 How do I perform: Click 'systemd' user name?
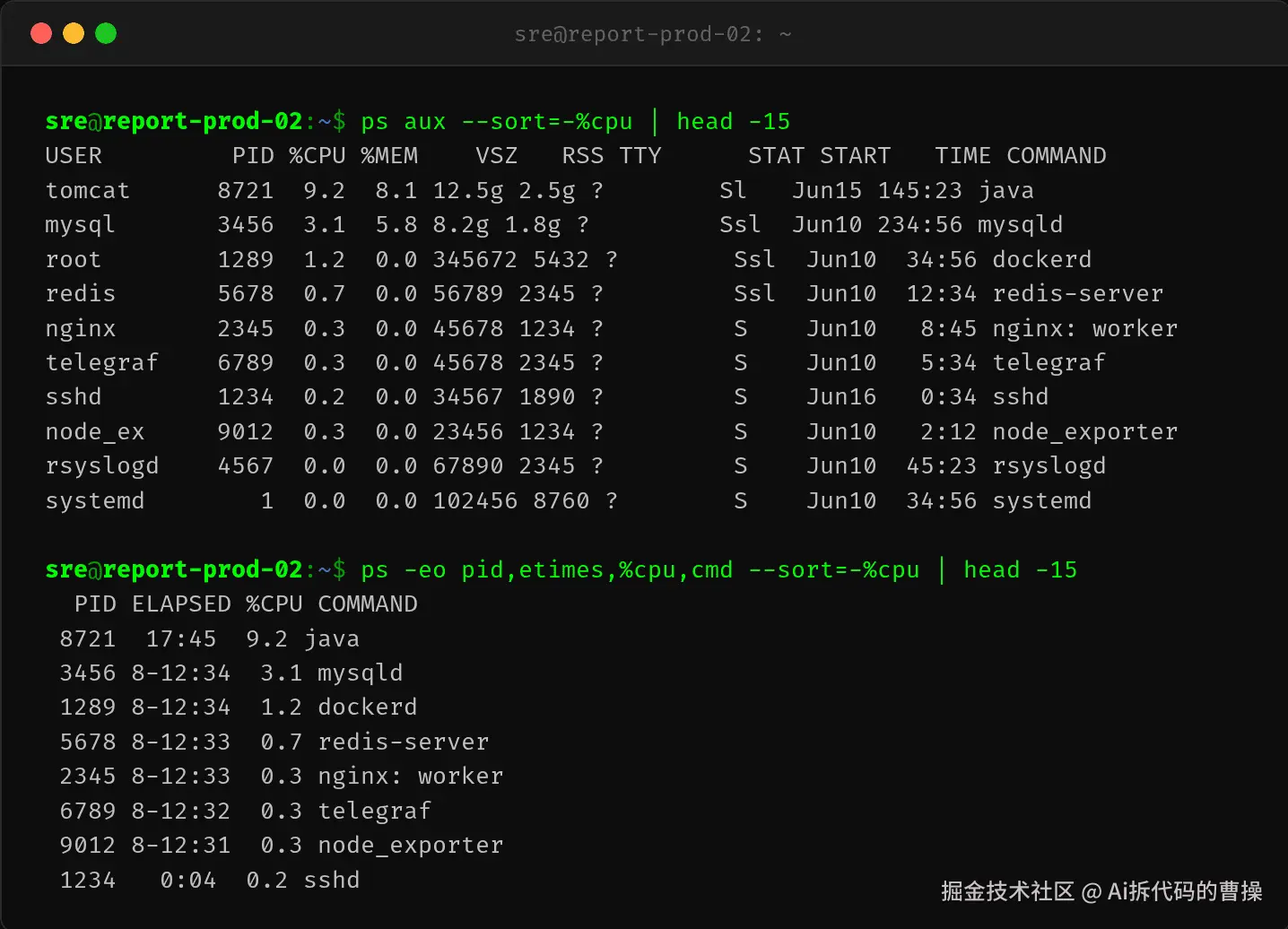[x=95, y=500]
